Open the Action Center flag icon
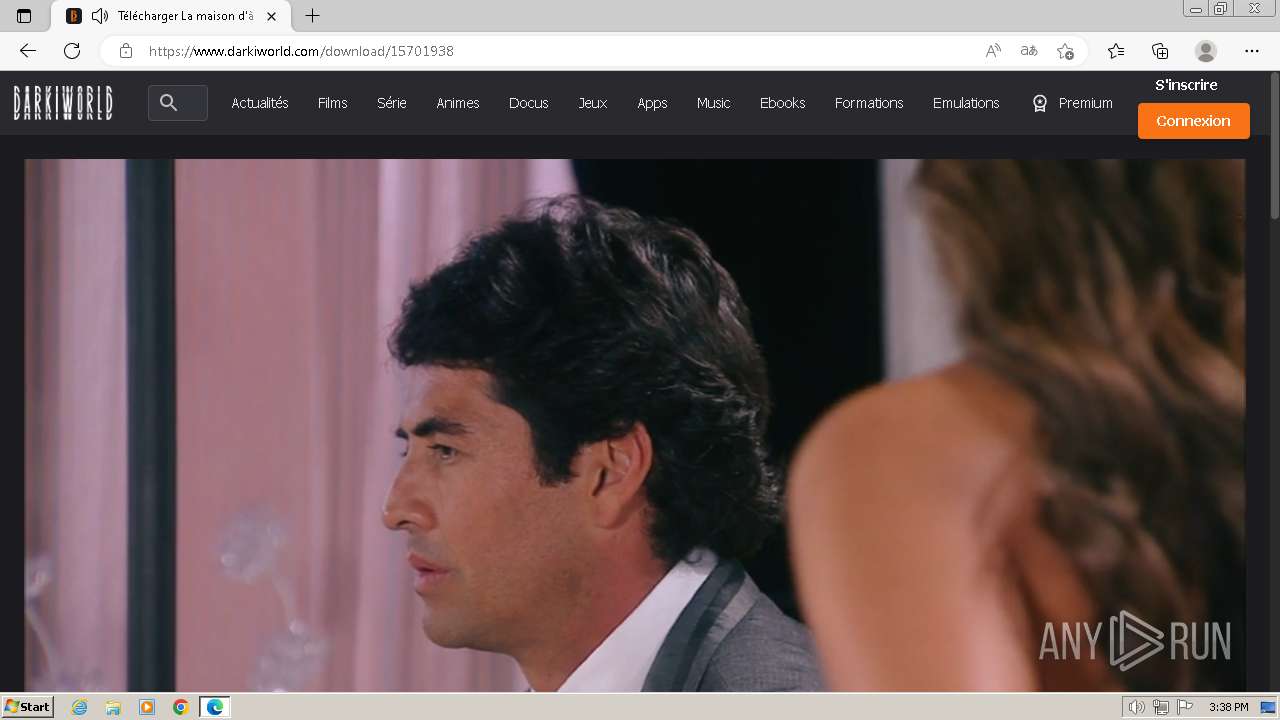 pyautogui.click(x=1185, y=707)
